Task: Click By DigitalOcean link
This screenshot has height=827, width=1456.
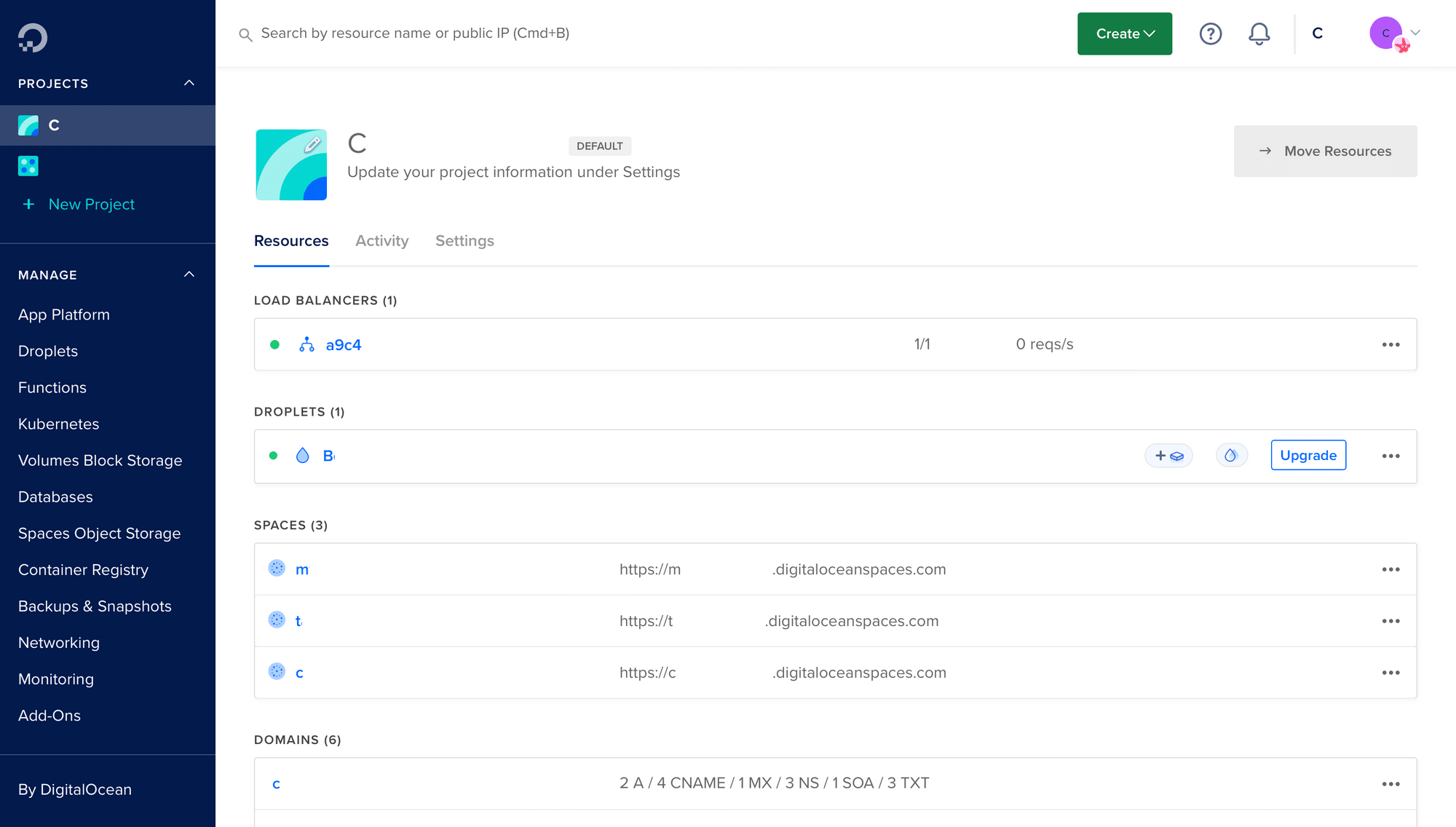Action: 75,789
